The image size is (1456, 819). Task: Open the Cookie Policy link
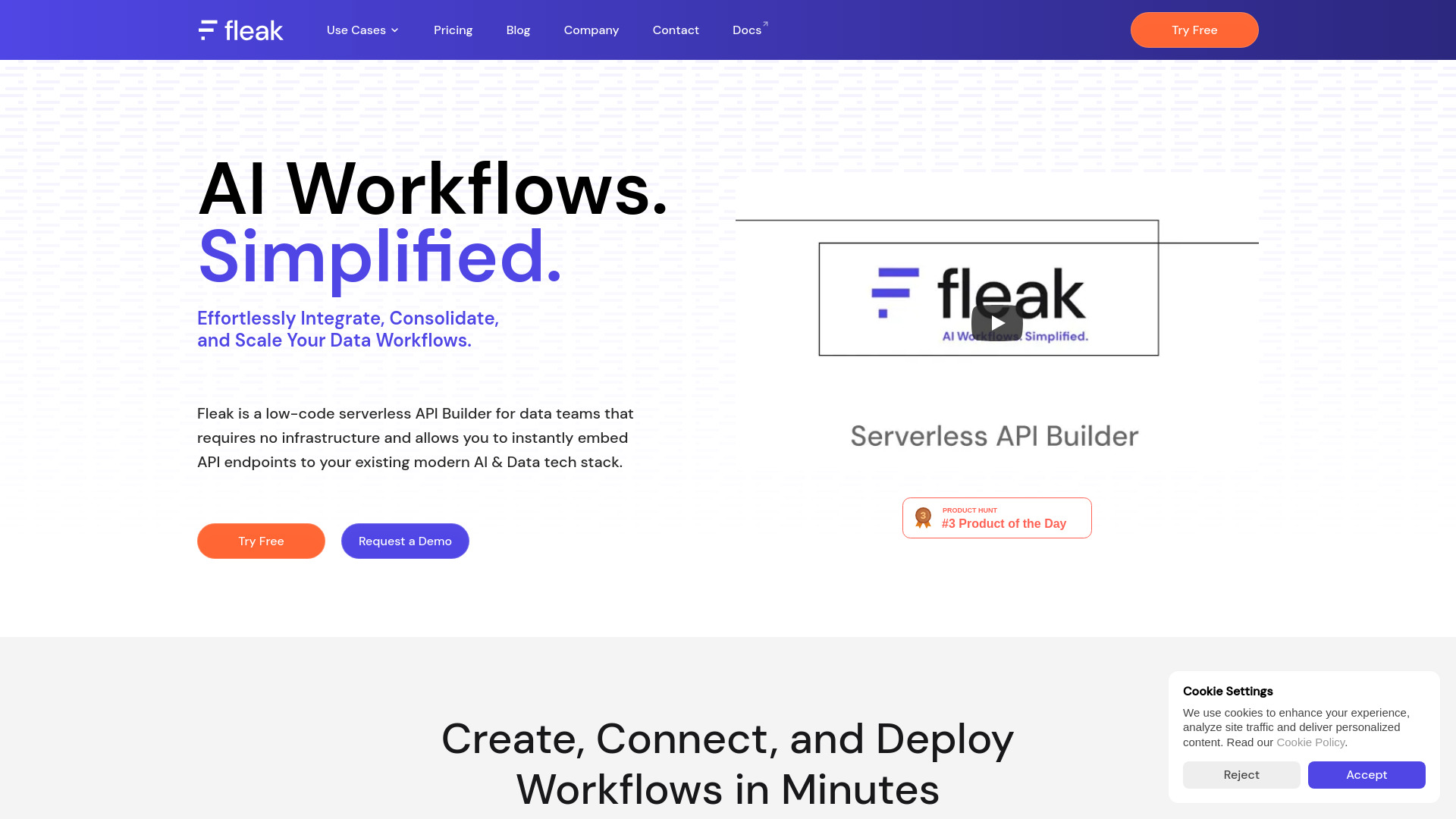(x=1310, y=742)
